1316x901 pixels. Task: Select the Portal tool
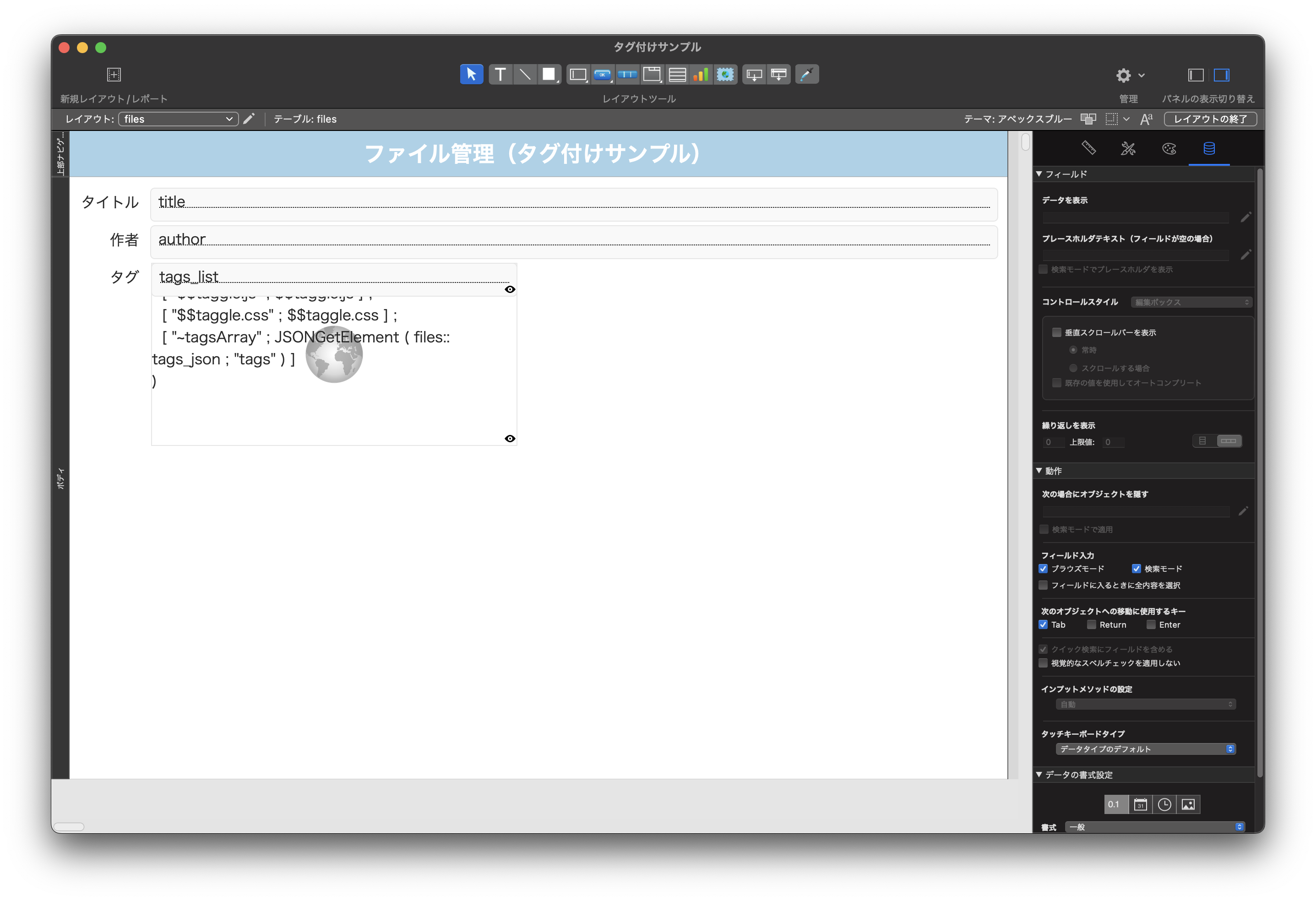[x=677, y=74]
